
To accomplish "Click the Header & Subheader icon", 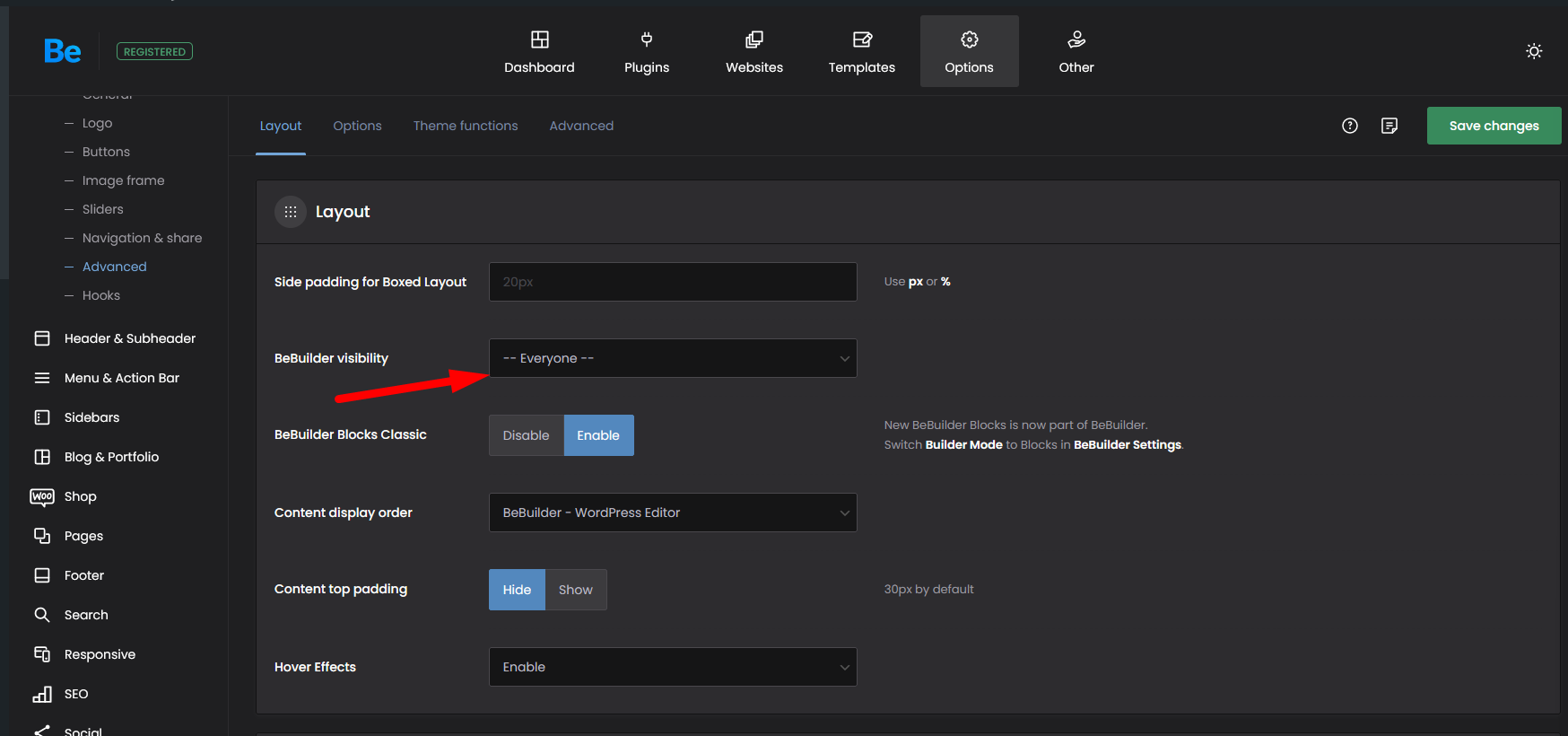I will click(42, 338).
